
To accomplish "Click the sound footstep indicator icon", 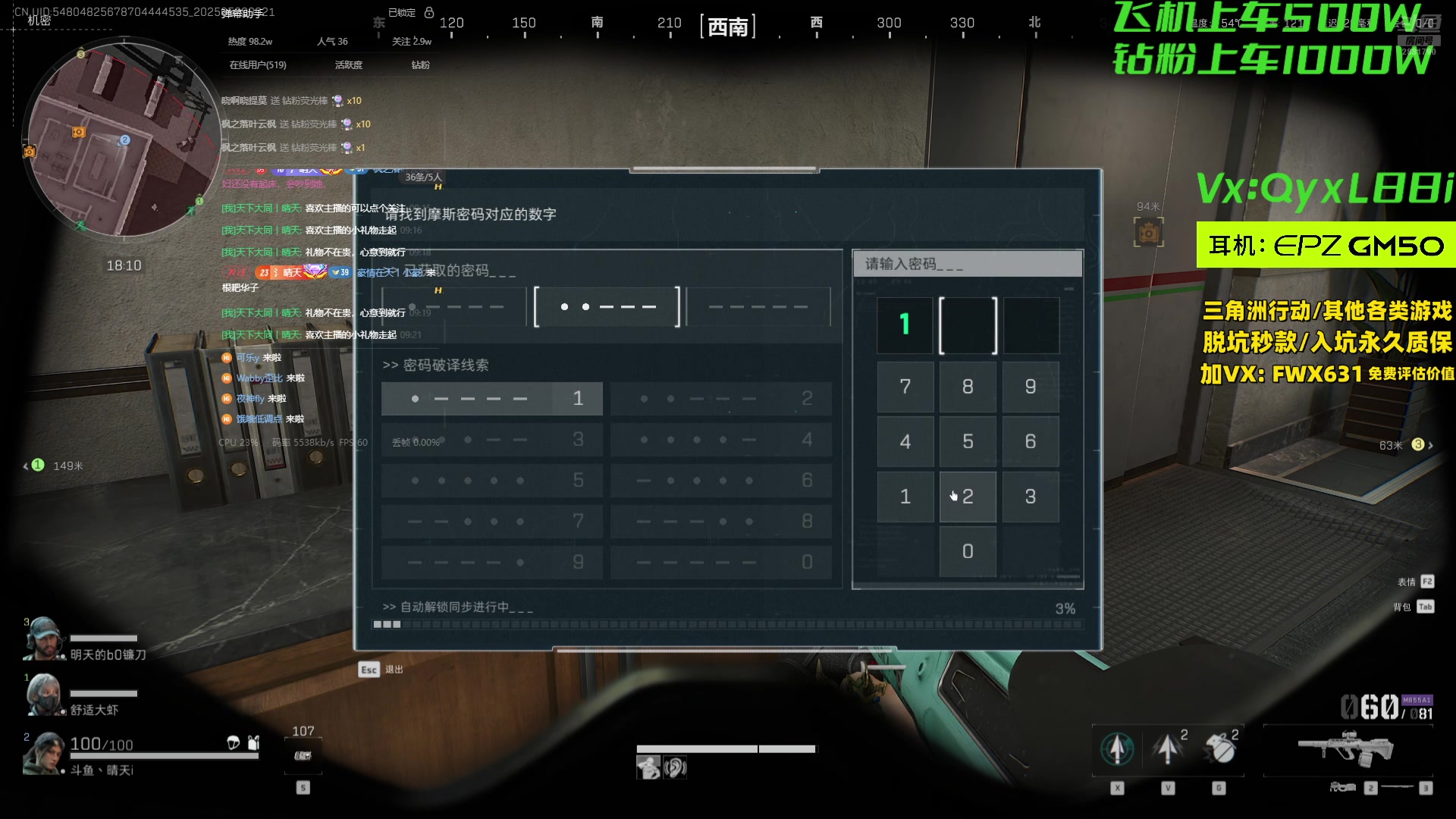I will (675, 767).
